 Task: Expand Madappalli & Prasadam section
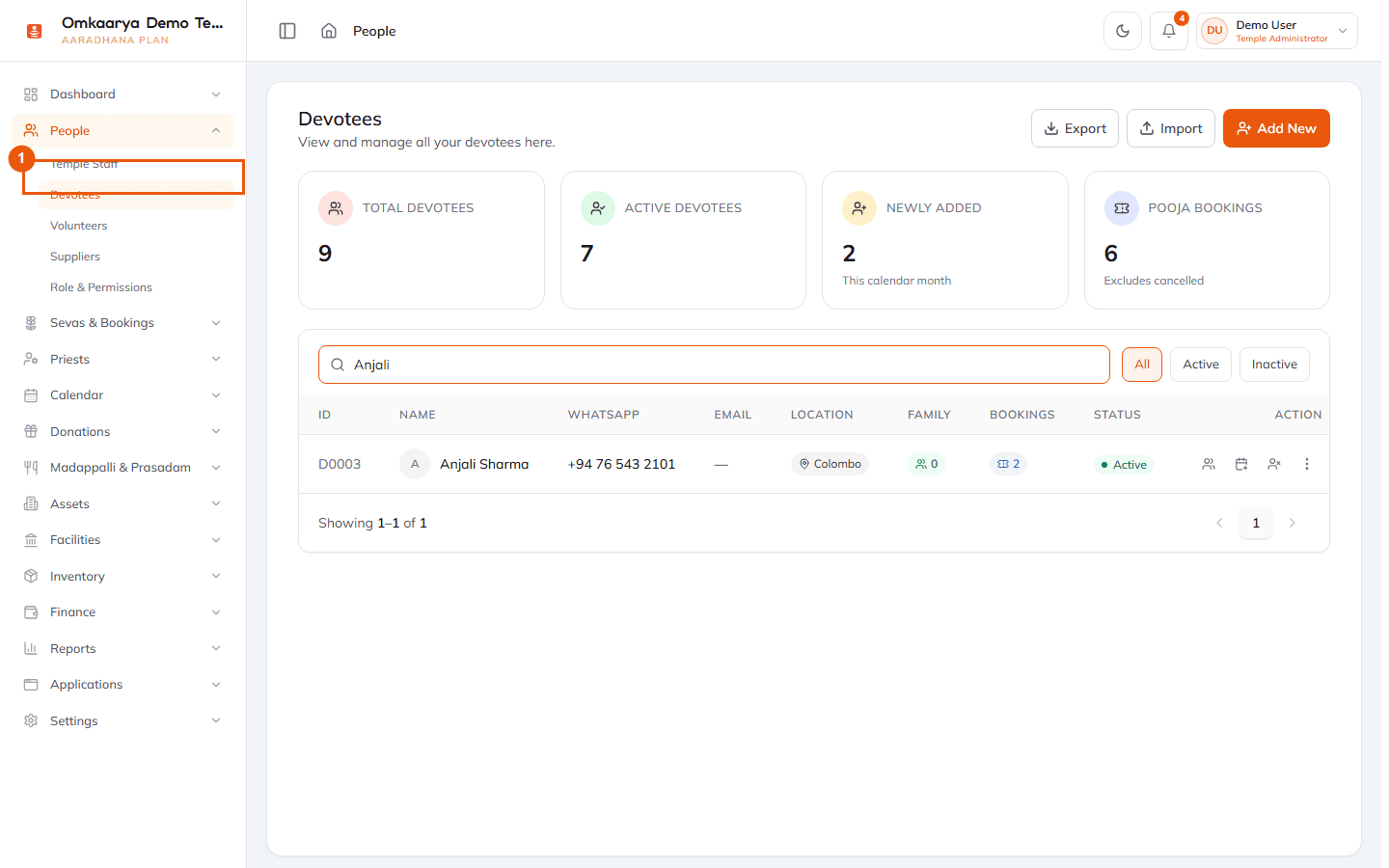pos(123,468)
